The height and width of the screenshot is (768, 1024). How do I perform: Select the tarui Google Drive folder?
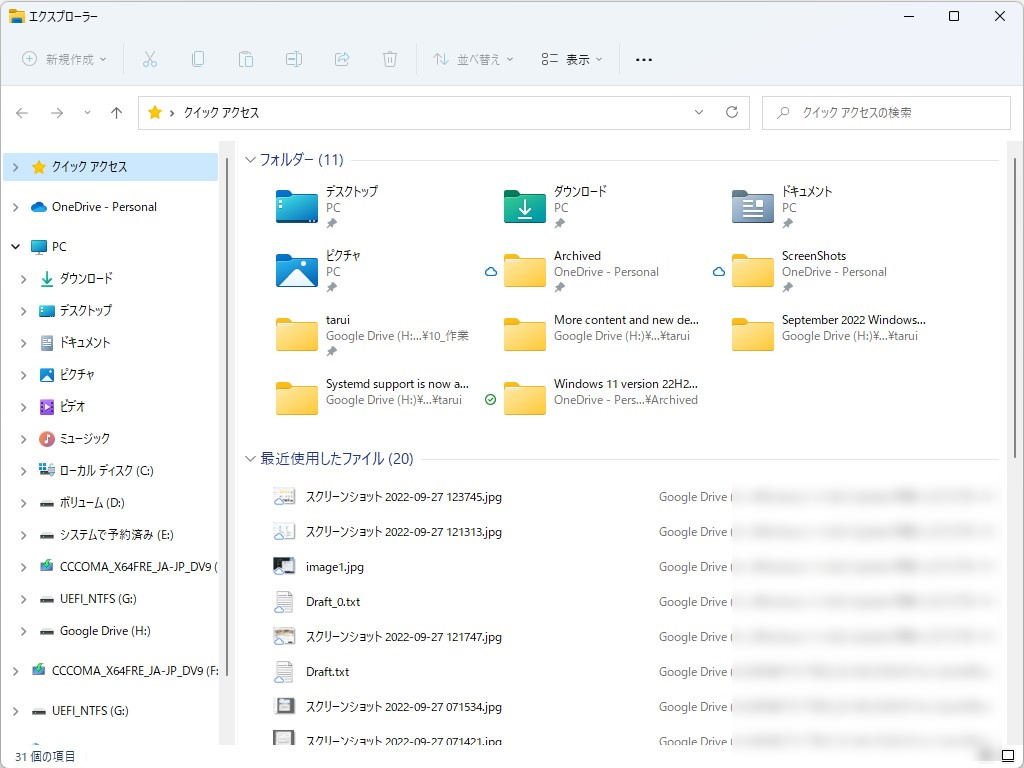pyautogui.click(x=372, y=334)
